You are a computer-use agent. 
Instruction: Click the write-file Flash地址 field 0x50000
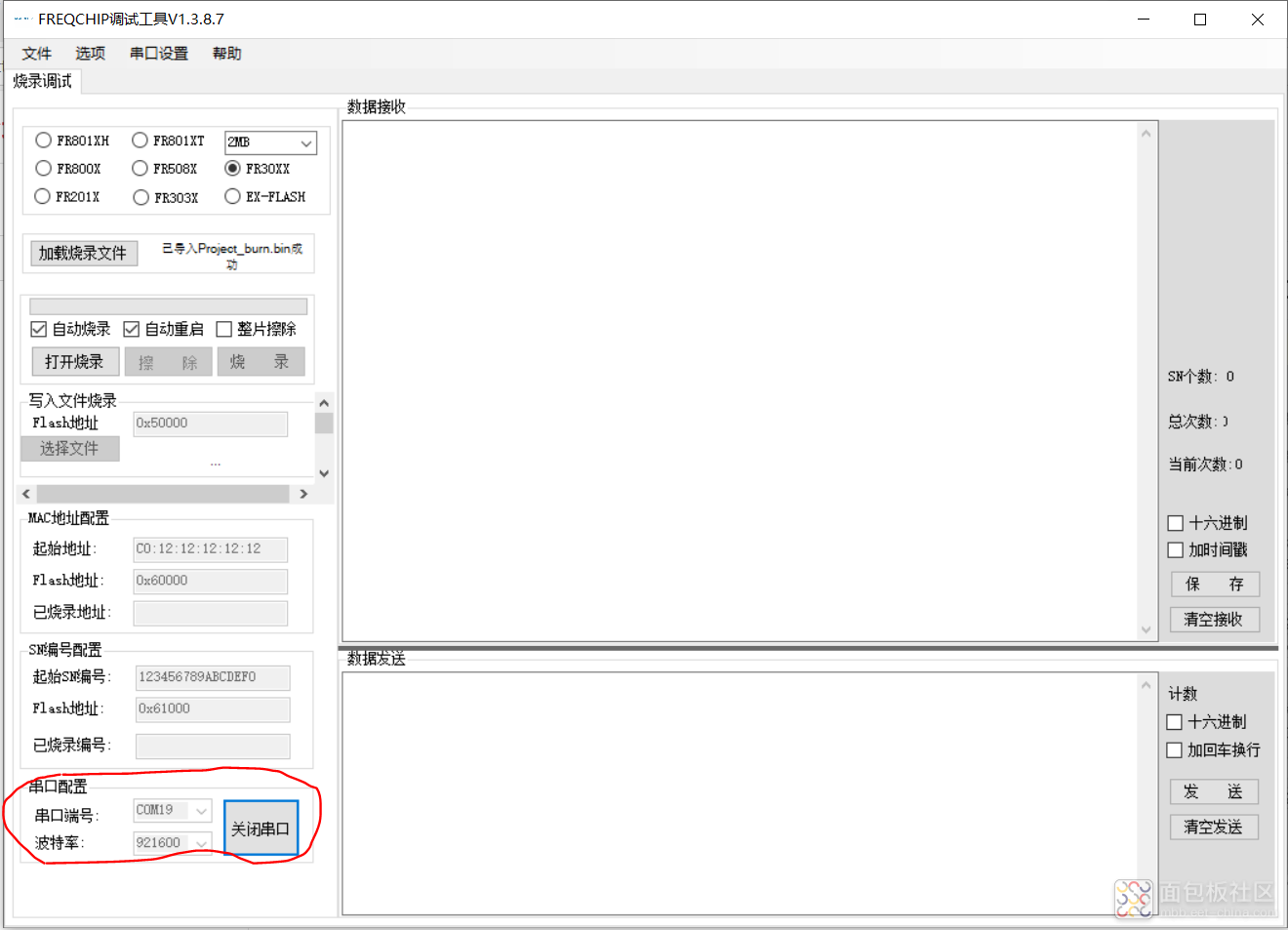[210, 424]
